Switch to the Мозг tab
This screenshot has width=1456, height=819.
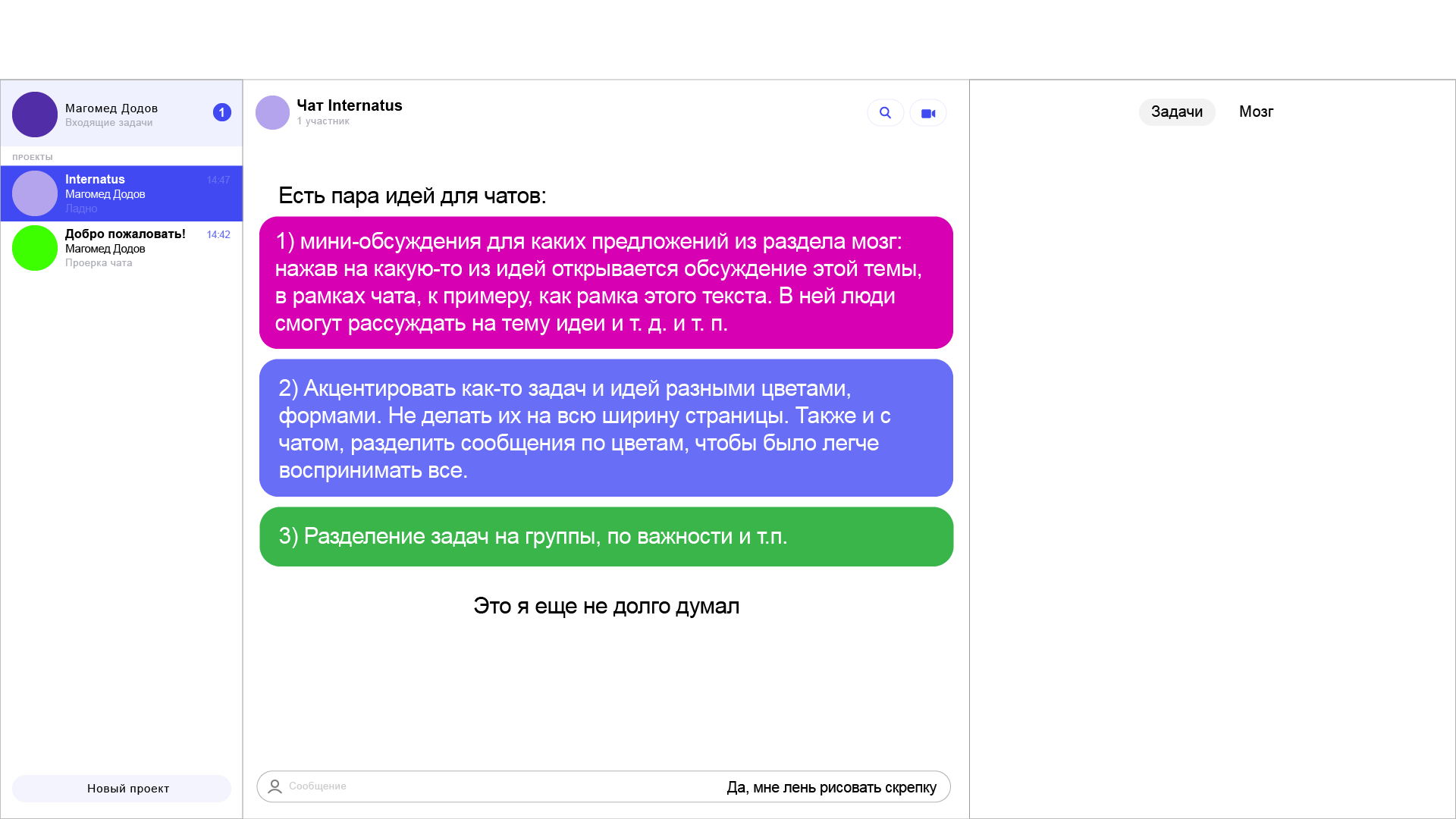tap(1256, 112)
